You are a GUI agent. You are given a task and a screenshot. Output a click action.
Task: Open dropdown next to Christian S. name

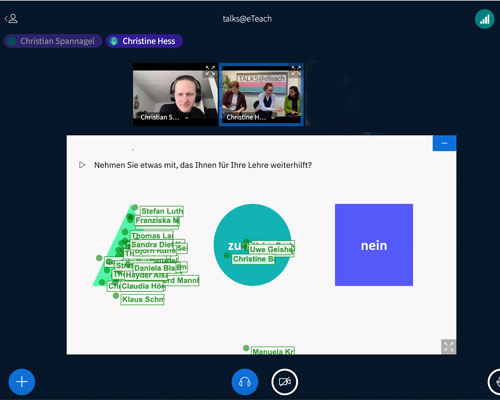(187, 118)
